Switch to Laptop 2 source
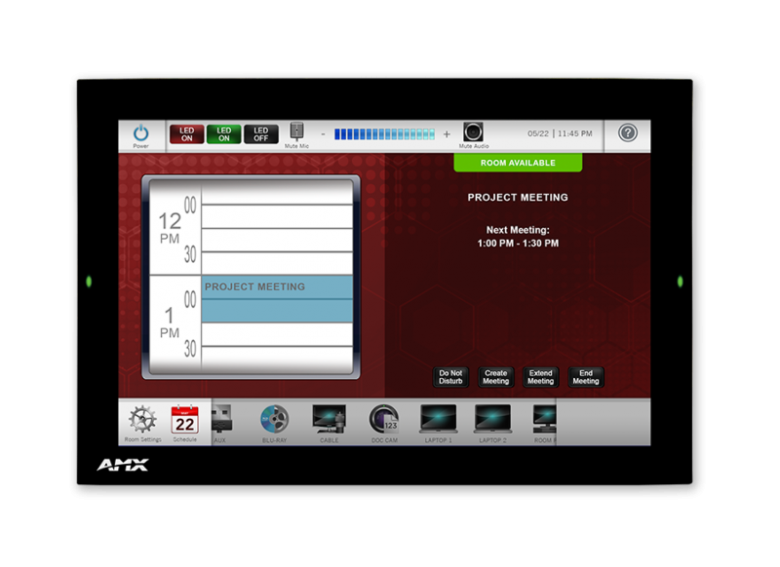The height and width of the screenshot is (567, 780). pyautogui.click(x=492, y=419)
